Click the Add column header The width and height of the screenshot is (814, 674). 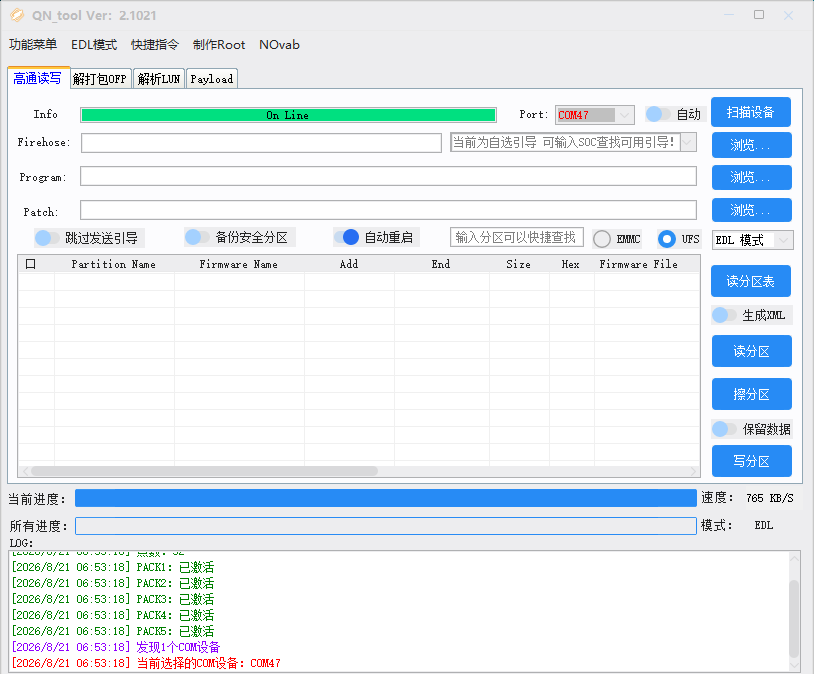point(349,264)
